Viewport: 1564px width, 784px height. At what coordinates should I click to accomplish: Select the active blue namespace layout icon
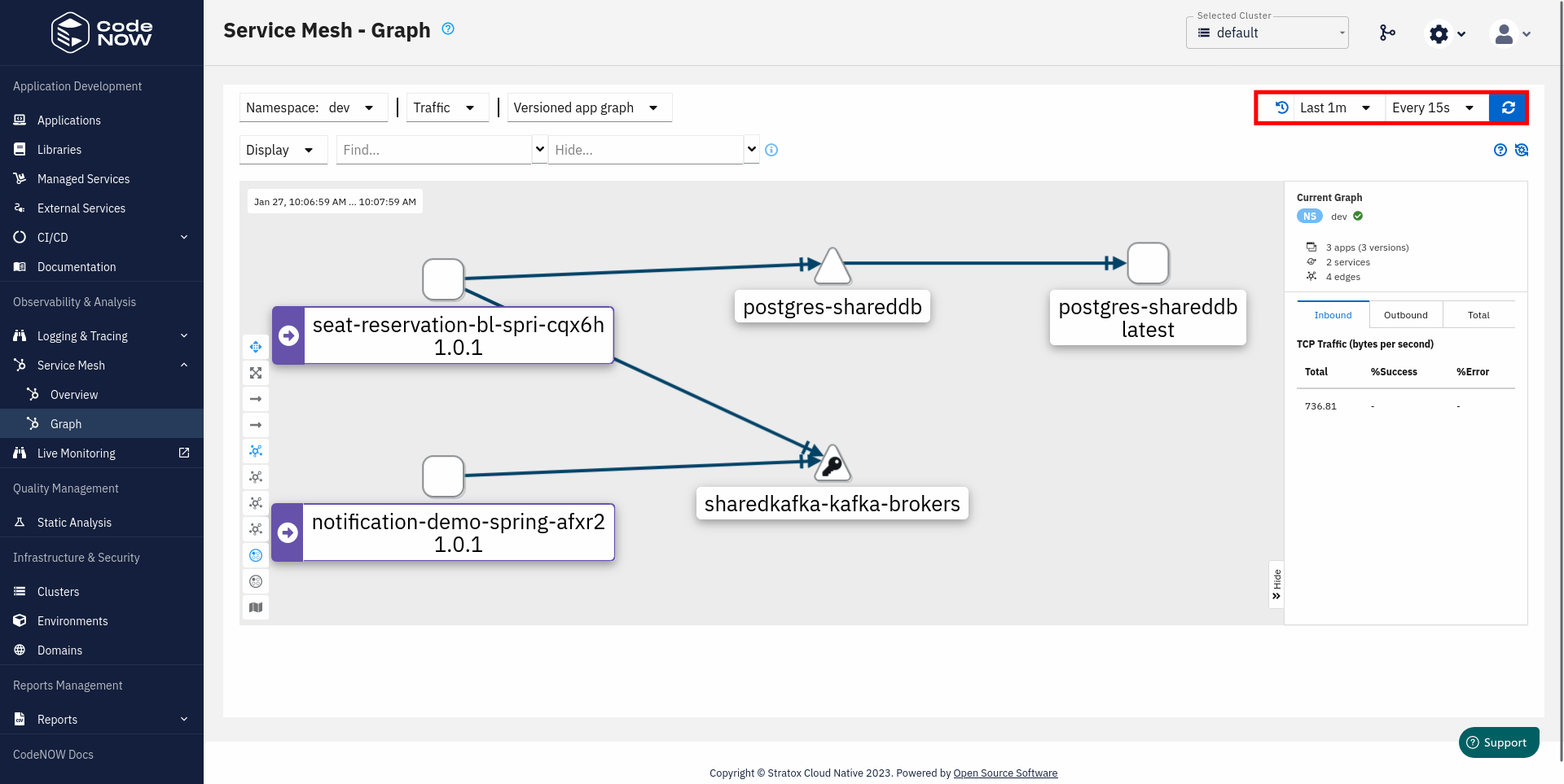pos(256,555)
